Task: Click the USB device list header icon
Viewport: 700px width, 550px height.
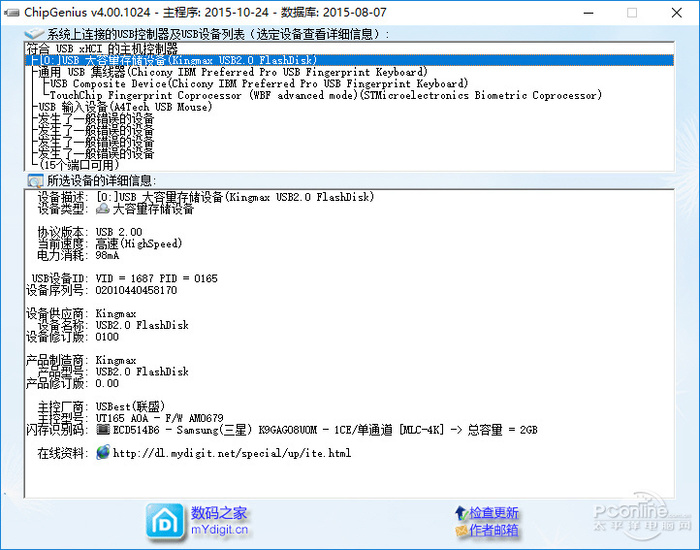Action: pyautogui.click(x=34, y=35)
